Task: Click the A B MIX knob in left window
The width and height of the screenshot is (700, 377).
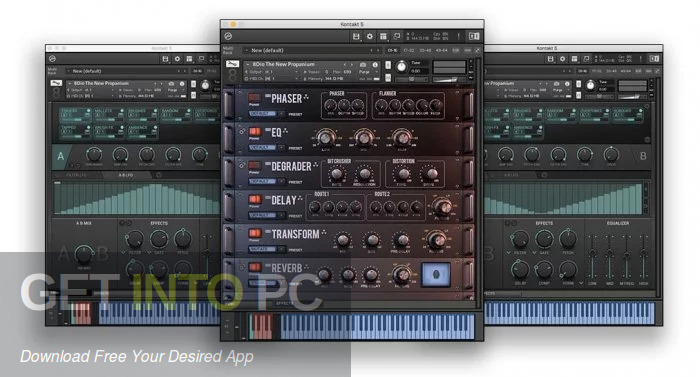Action: coord(83,254)
